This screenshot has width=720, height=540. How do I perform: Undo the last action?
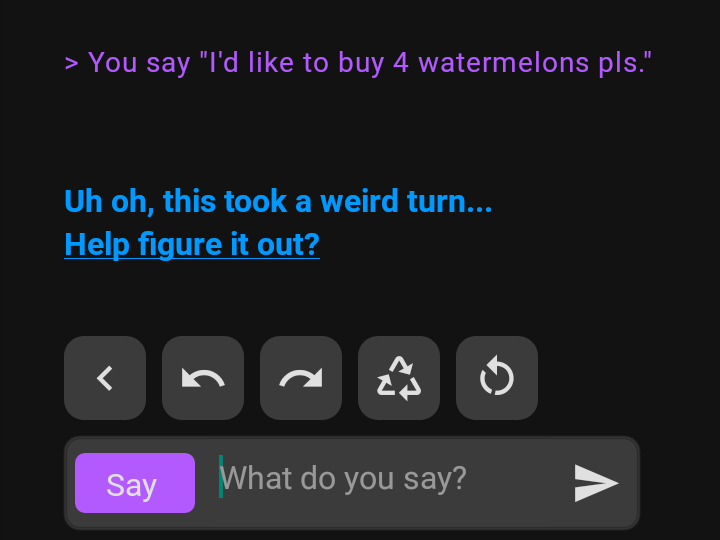click(x=203, y=378)
